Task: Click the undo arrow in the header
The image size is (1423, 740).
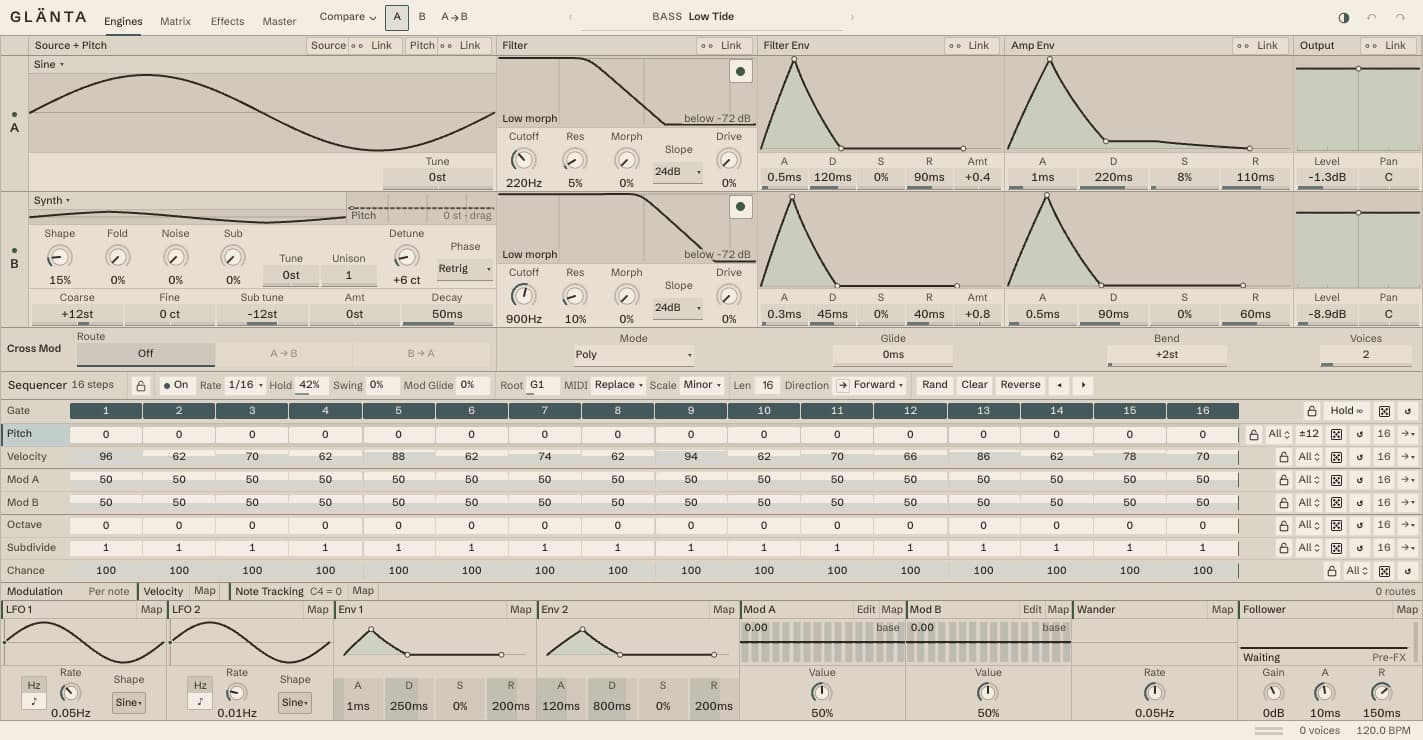Action: (x=1371, y=18)
